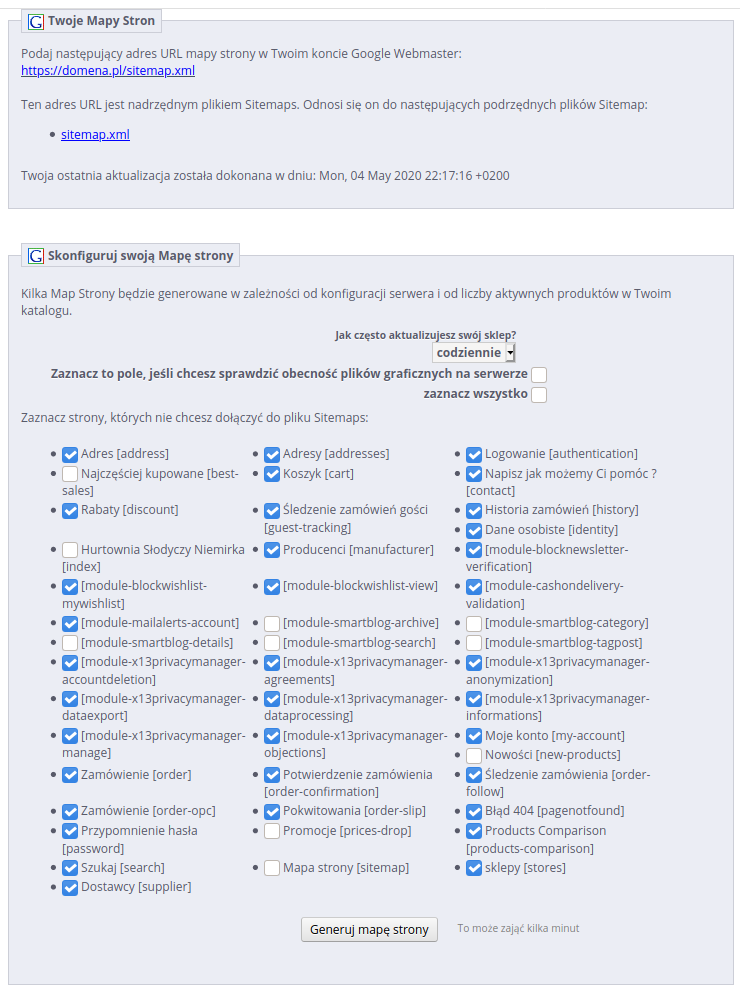The image size is (740, 993).
Task: Click the Generuj mapę strony button
Action: click(369, 929)
